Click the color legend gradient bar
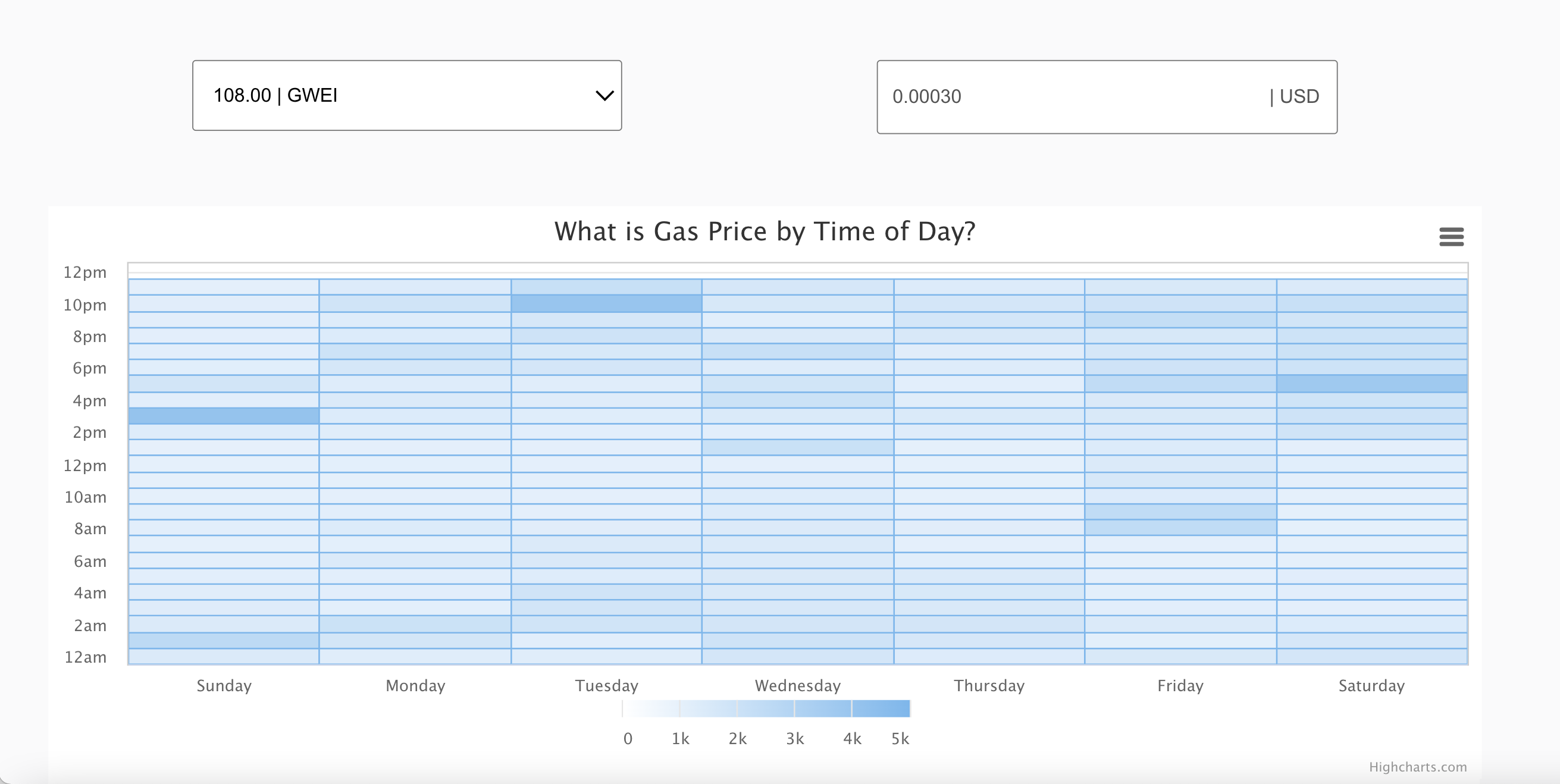 coord(765,708)
